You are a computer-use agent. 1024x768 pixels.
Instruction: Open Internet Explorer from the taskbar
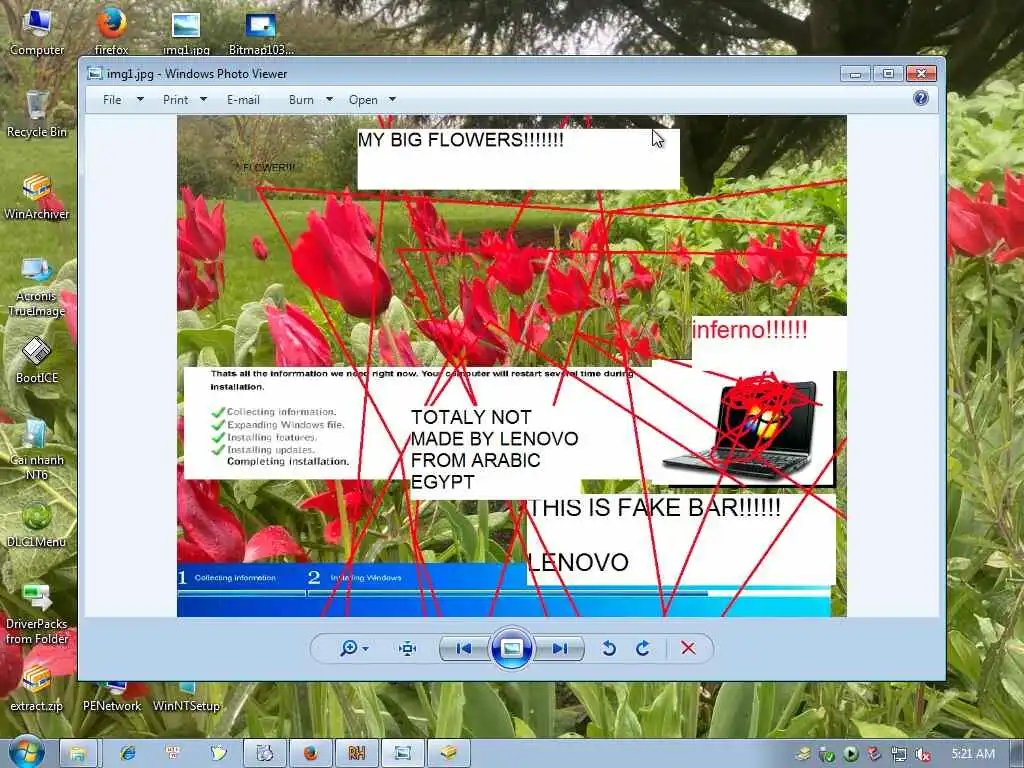(x=127, y=754)
